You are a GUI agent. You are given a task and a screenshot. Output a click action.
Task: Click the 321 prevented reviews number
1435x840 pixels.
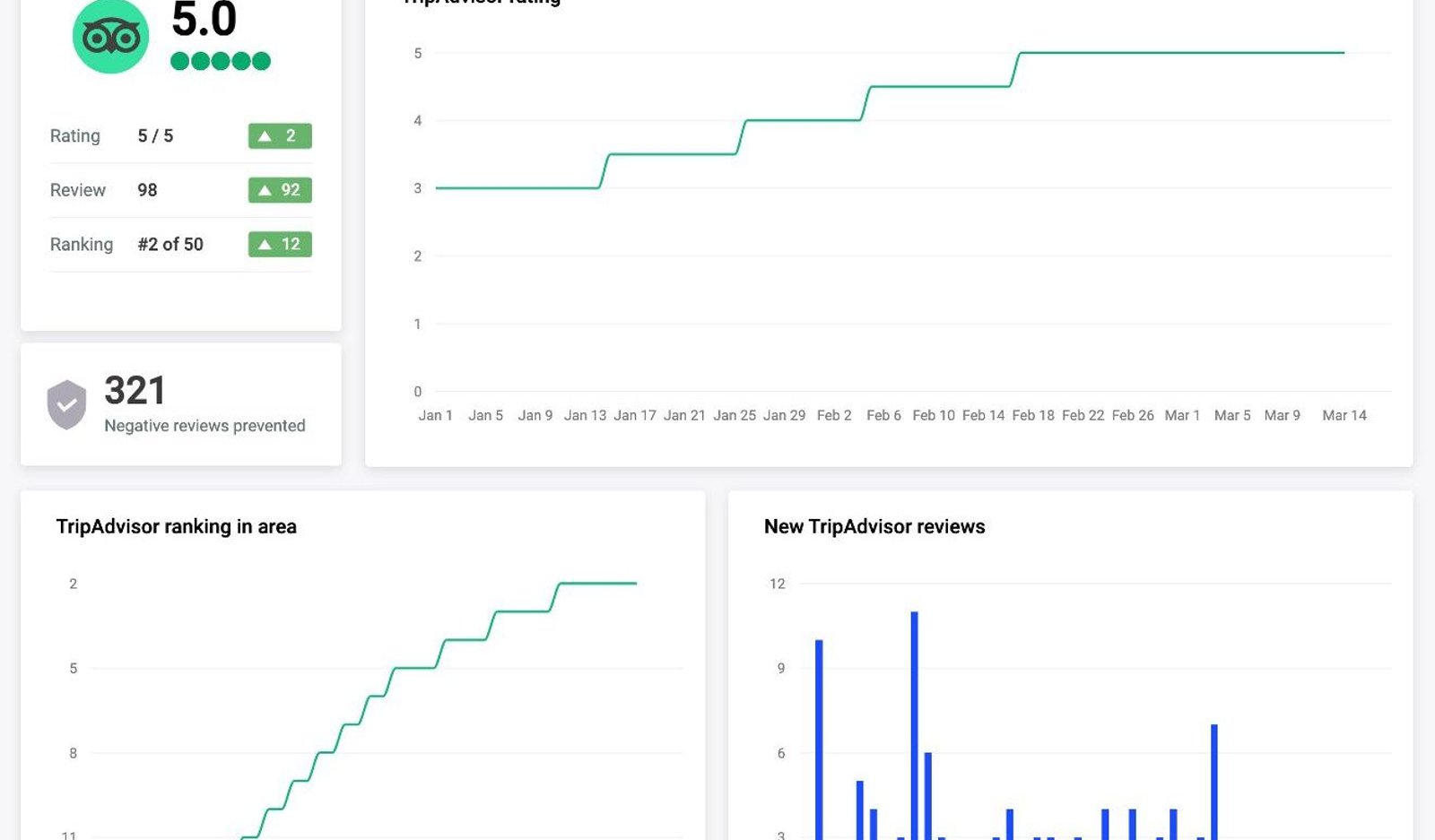135,390
